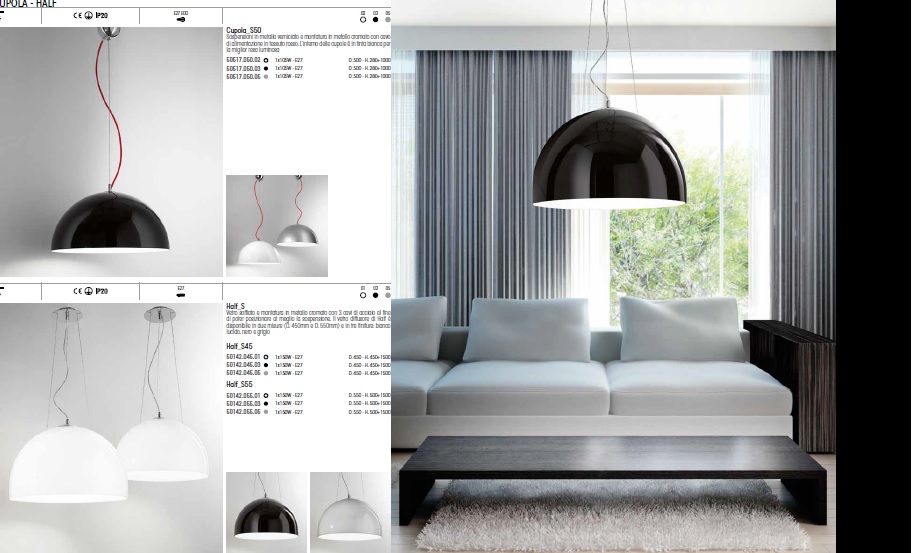
Task: Click the IP20 rating in the Cupola header
Action: click(x=101, y=16)
